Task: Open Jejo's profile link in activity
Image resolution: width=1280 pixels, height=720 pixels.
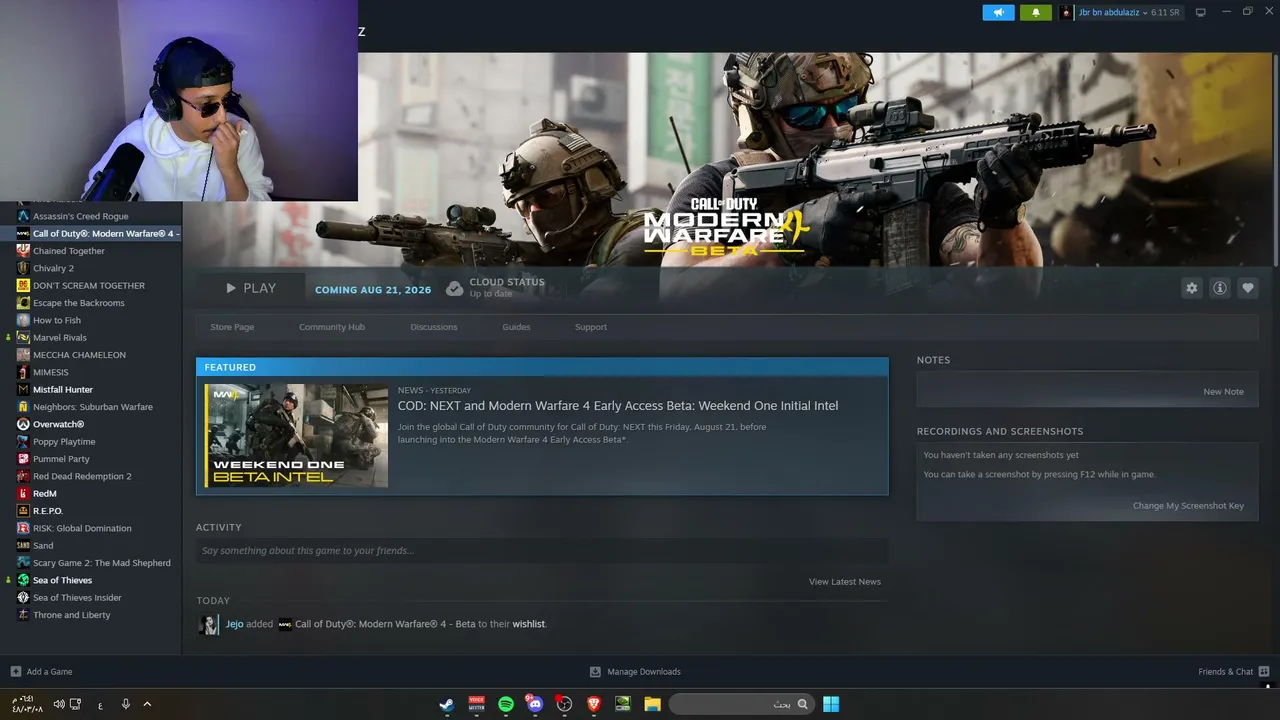Action: (x=234, y=624)
